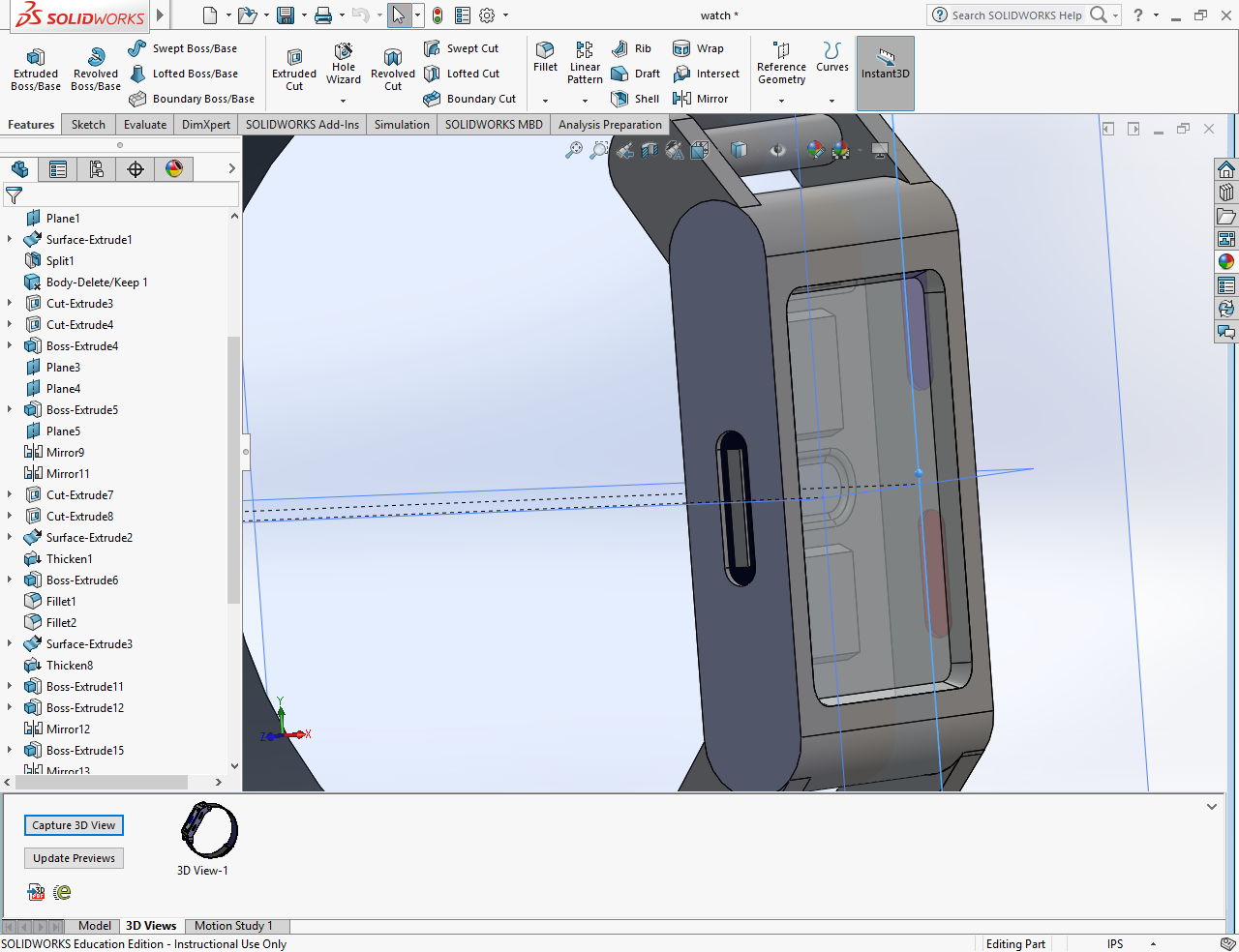
Task: Open the ConfigurationManager tab icon
Action: click(97, 169)
